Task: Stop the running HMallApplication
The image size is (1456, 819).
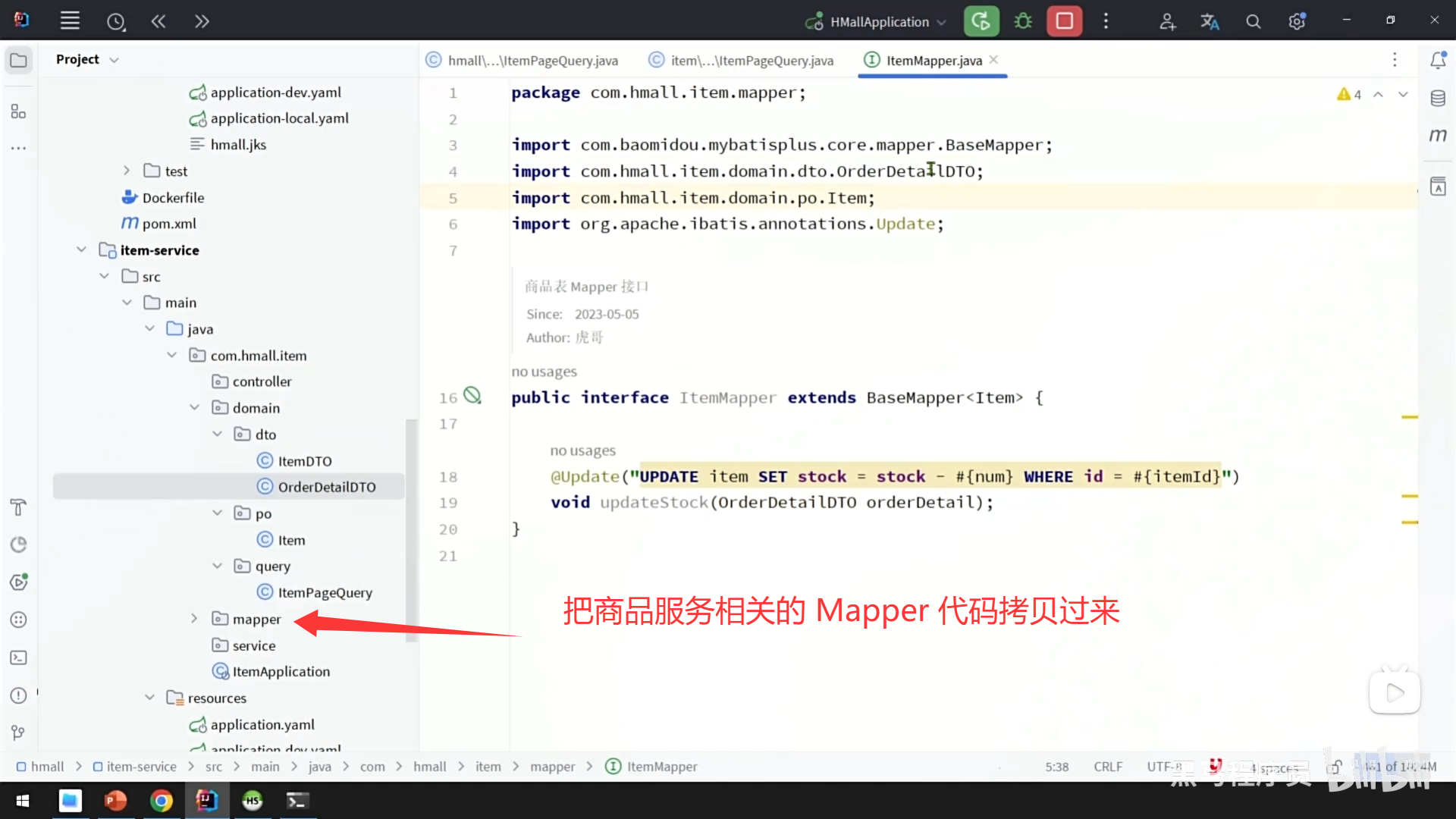Action: click(1064, 21)
